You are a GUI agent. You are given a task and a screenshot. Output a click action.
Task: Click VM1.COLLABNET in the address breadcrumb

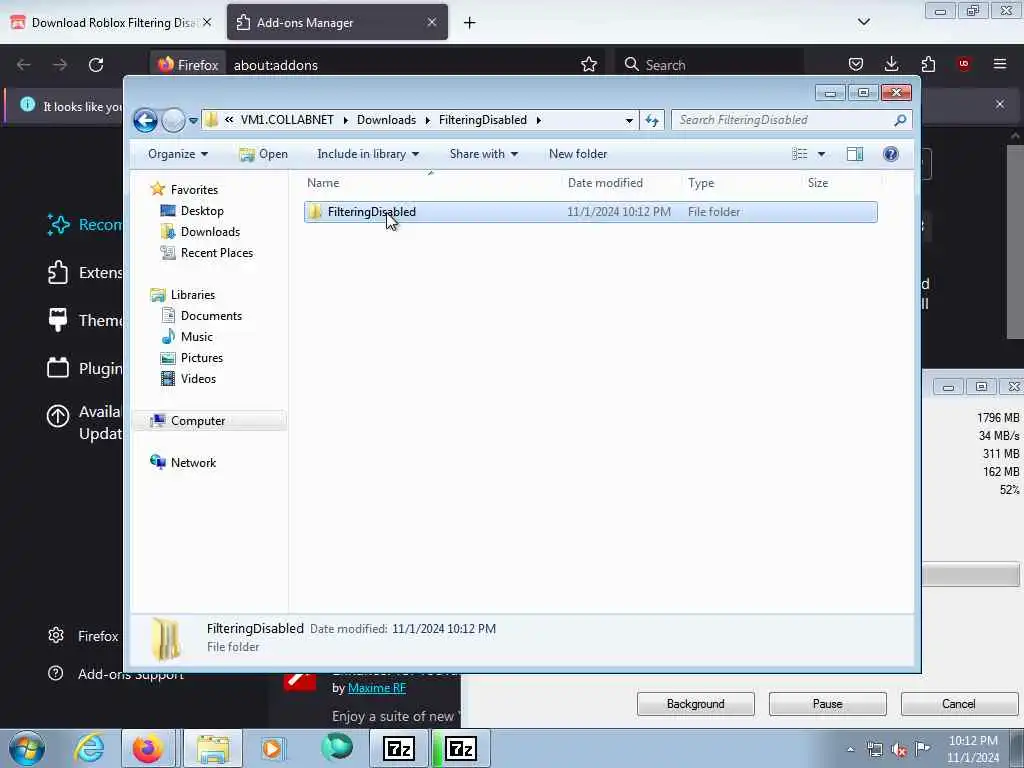pyautogui.click(x=287, y=120)
